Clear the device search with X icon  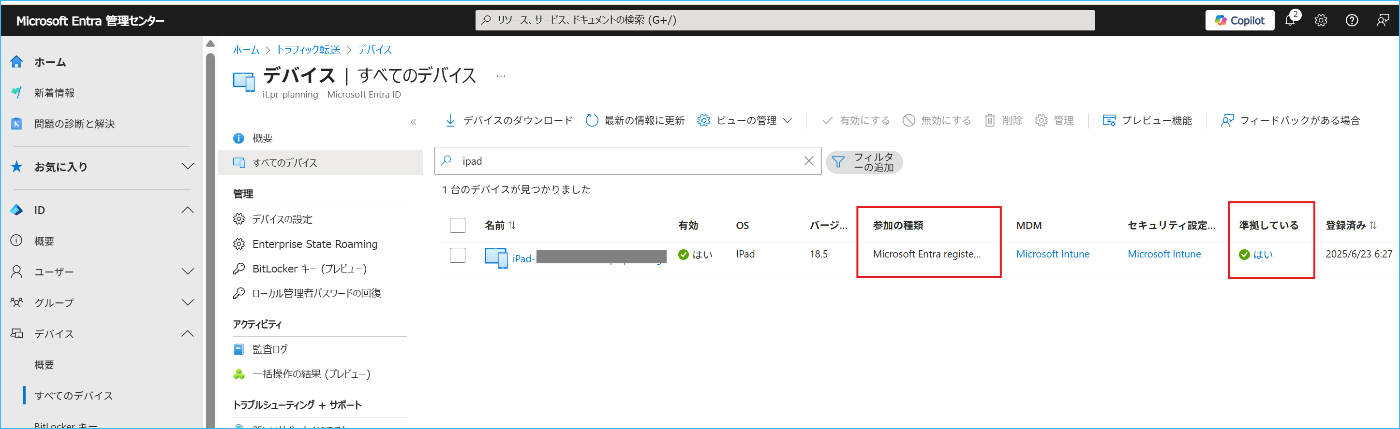(x=809, y=160)
